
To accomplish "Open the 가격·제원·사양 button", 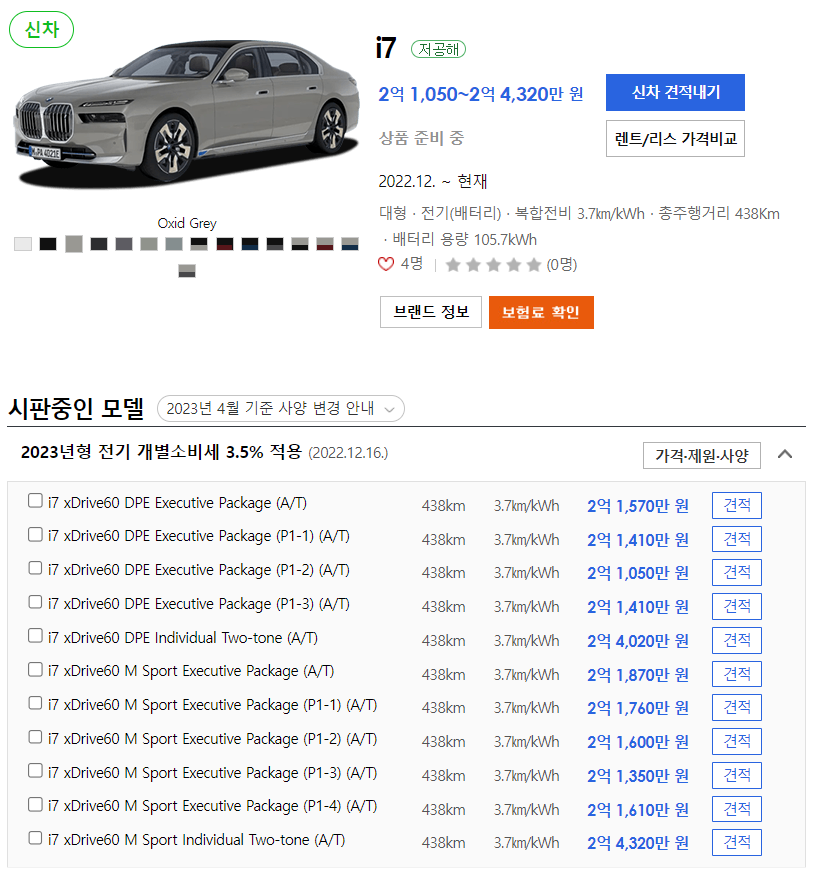I will click(701, 455).
